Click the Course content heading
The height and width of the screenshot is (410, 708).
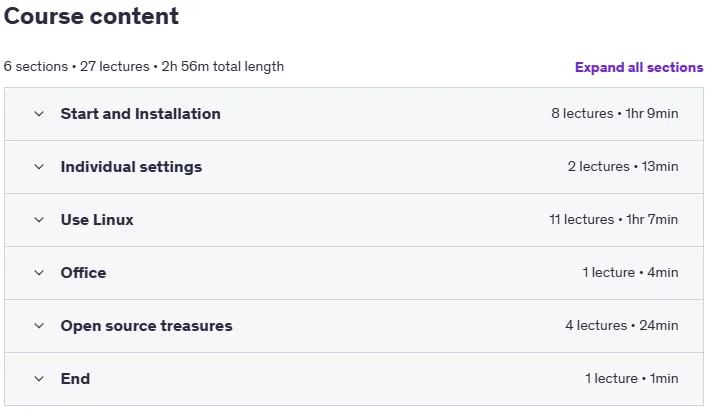(91, 16)
